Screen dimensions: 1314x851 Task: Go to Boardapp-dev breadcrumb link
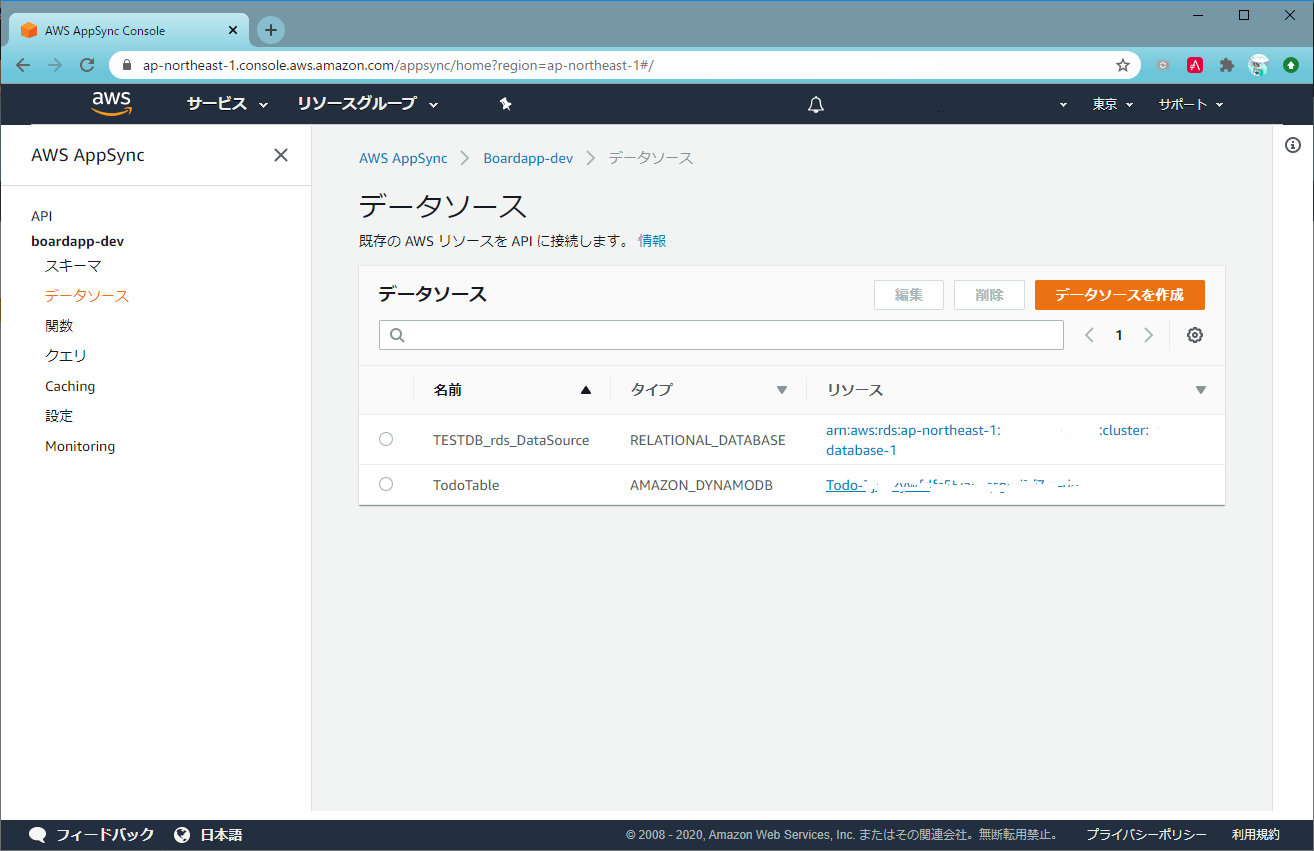[x=528, y=158]
